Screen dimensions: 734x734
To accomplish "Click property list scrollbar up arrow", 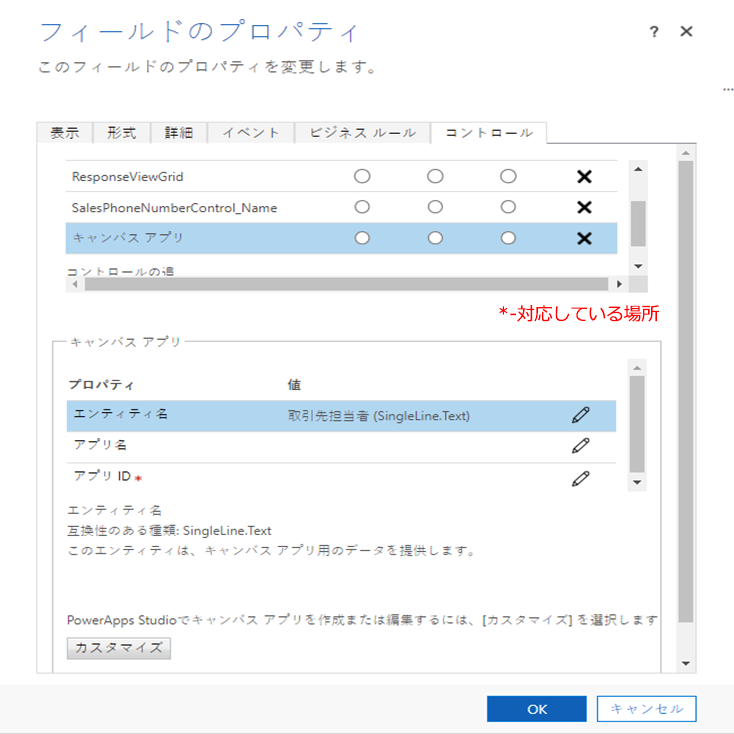I will (x=637, y=368).
